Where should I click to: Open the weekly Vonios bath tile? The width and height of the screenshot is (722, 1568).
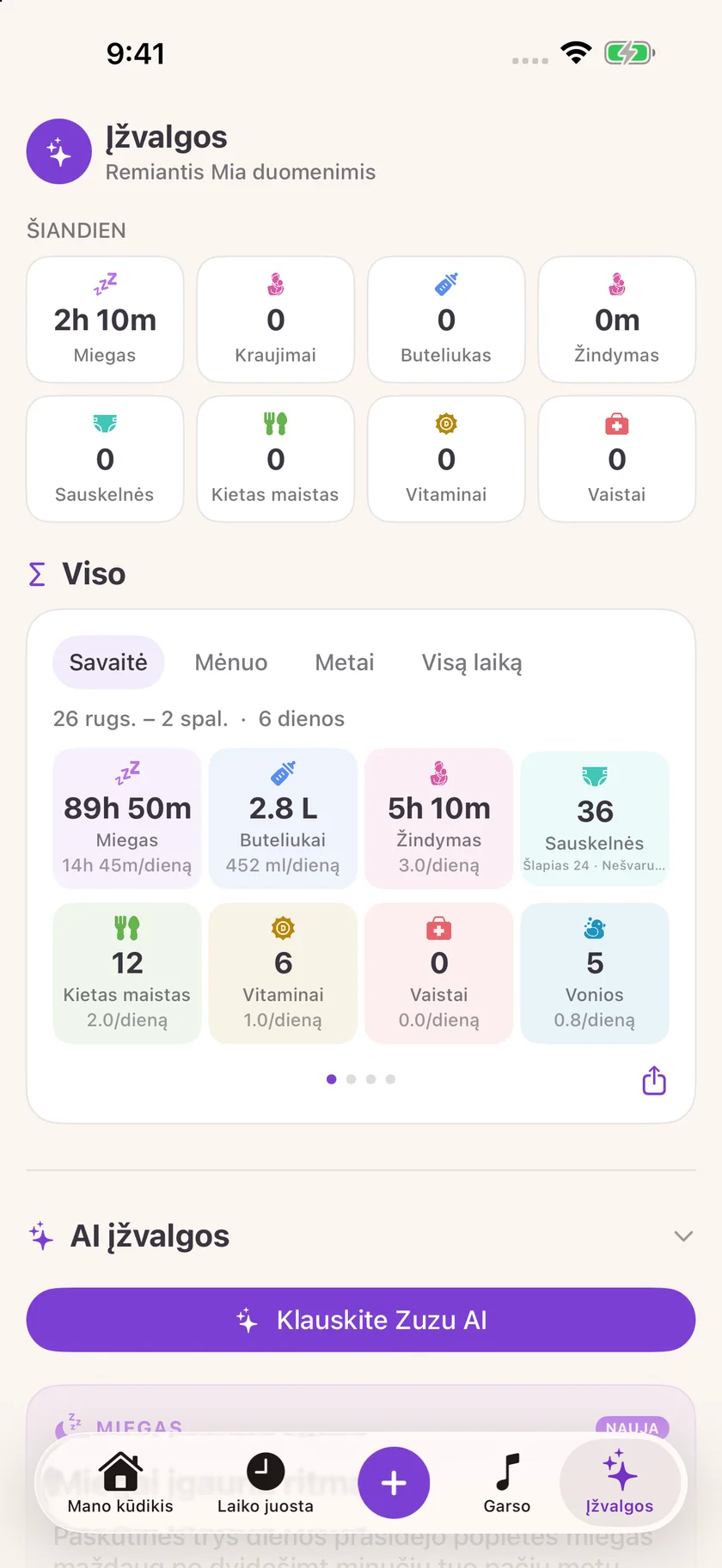(x=595, y=973)
